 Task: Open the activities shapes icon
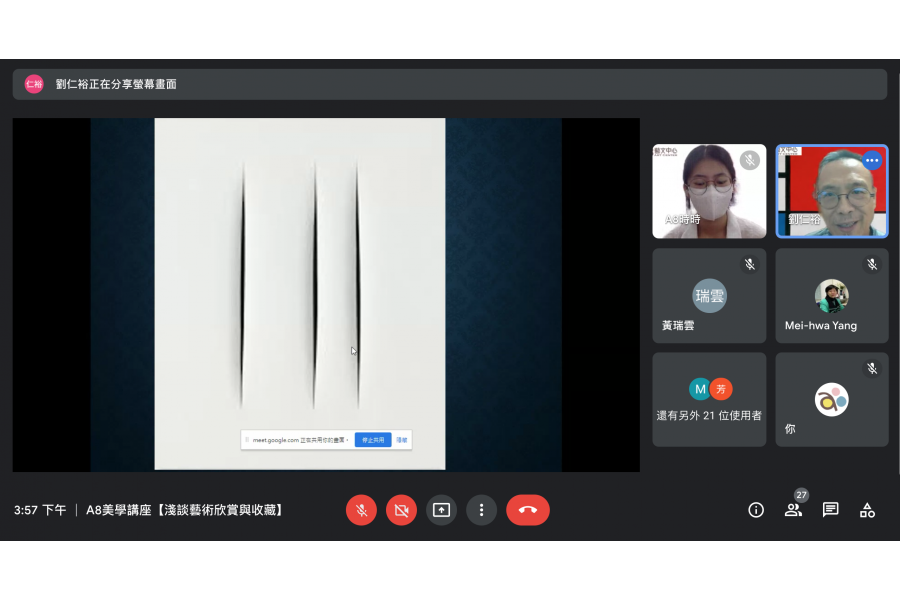coord(867,510)
